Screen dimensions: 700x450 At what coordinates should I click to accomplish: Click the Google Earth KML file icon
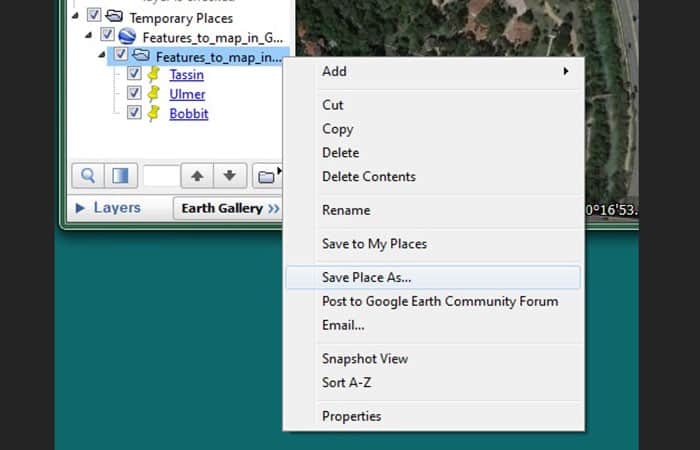pos(127,36)
